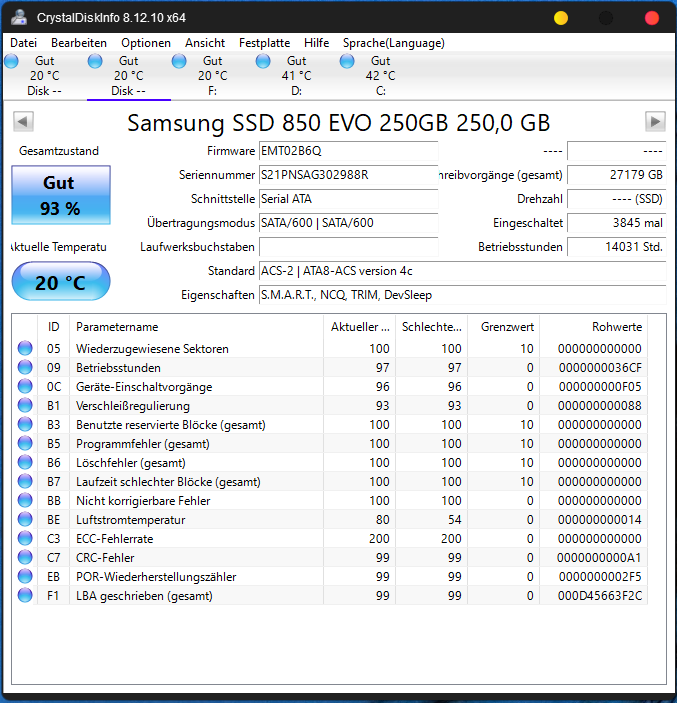
Task: Click raw value 0000000000A1
Action: point(599,558)
